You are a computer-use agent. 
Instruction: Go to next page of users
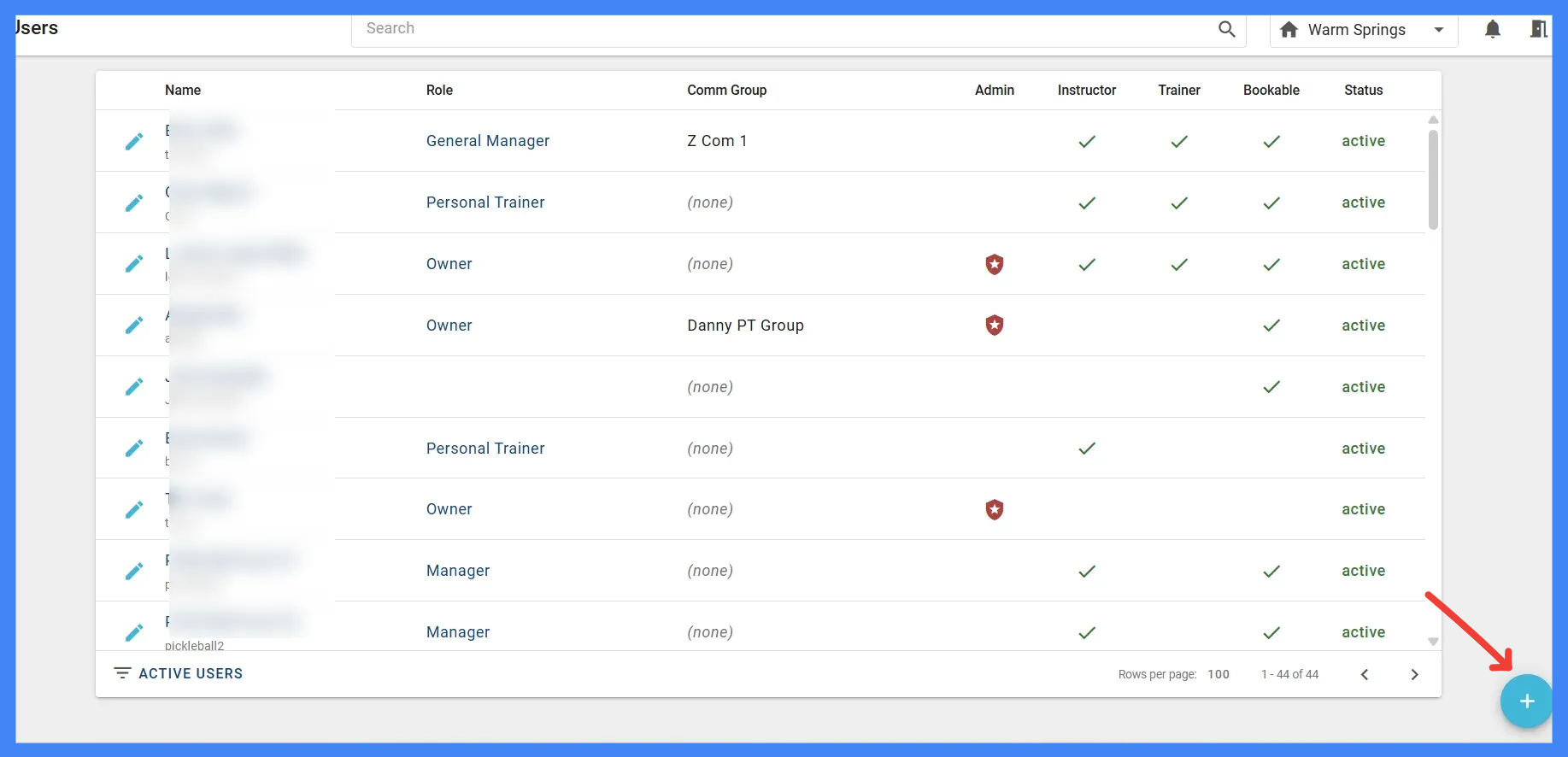click(1414, 674)
